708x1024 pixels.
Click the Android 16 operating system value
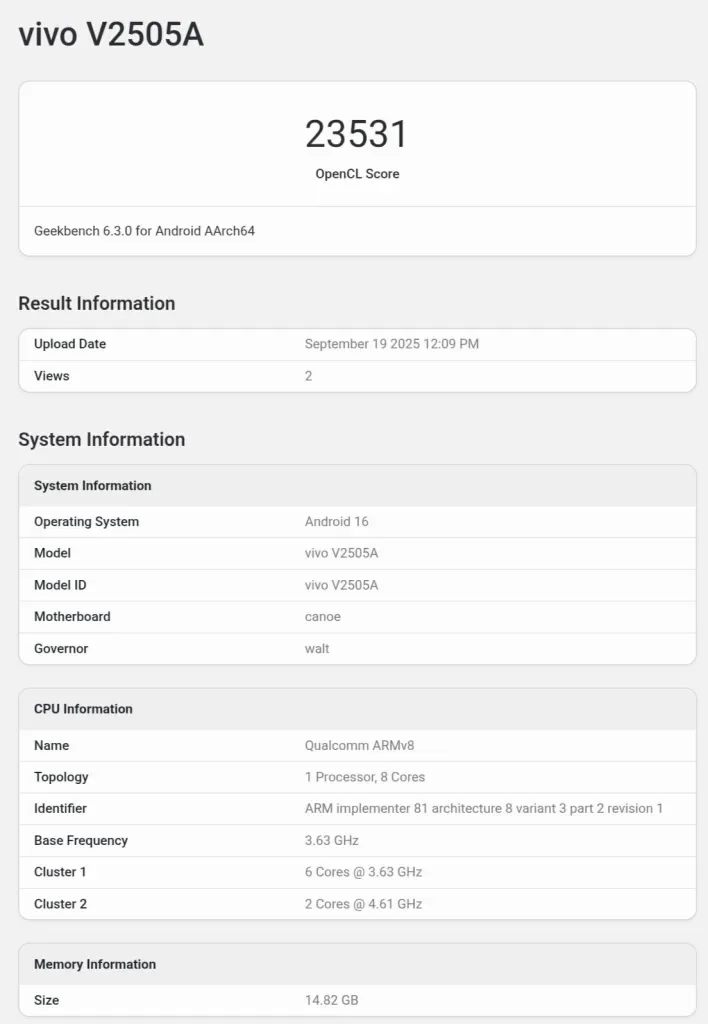(334, 522)
